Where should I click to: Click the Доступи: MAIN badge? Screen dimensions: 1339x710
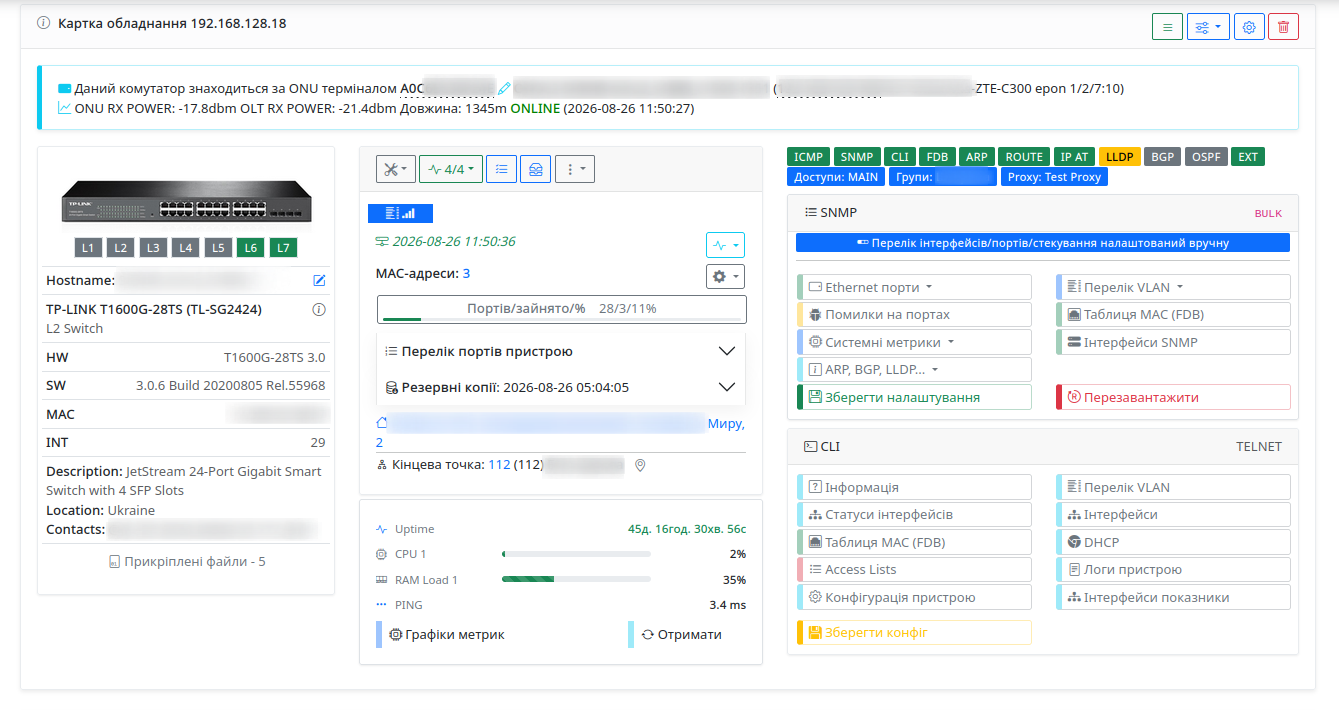(836, 177)
